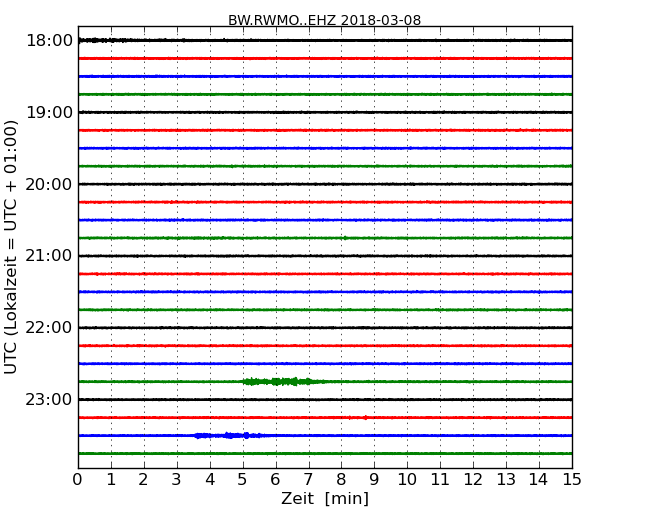Select the 11 minute tick label
This screenshot has width=650, height=520.
click(x=440, y=479)
